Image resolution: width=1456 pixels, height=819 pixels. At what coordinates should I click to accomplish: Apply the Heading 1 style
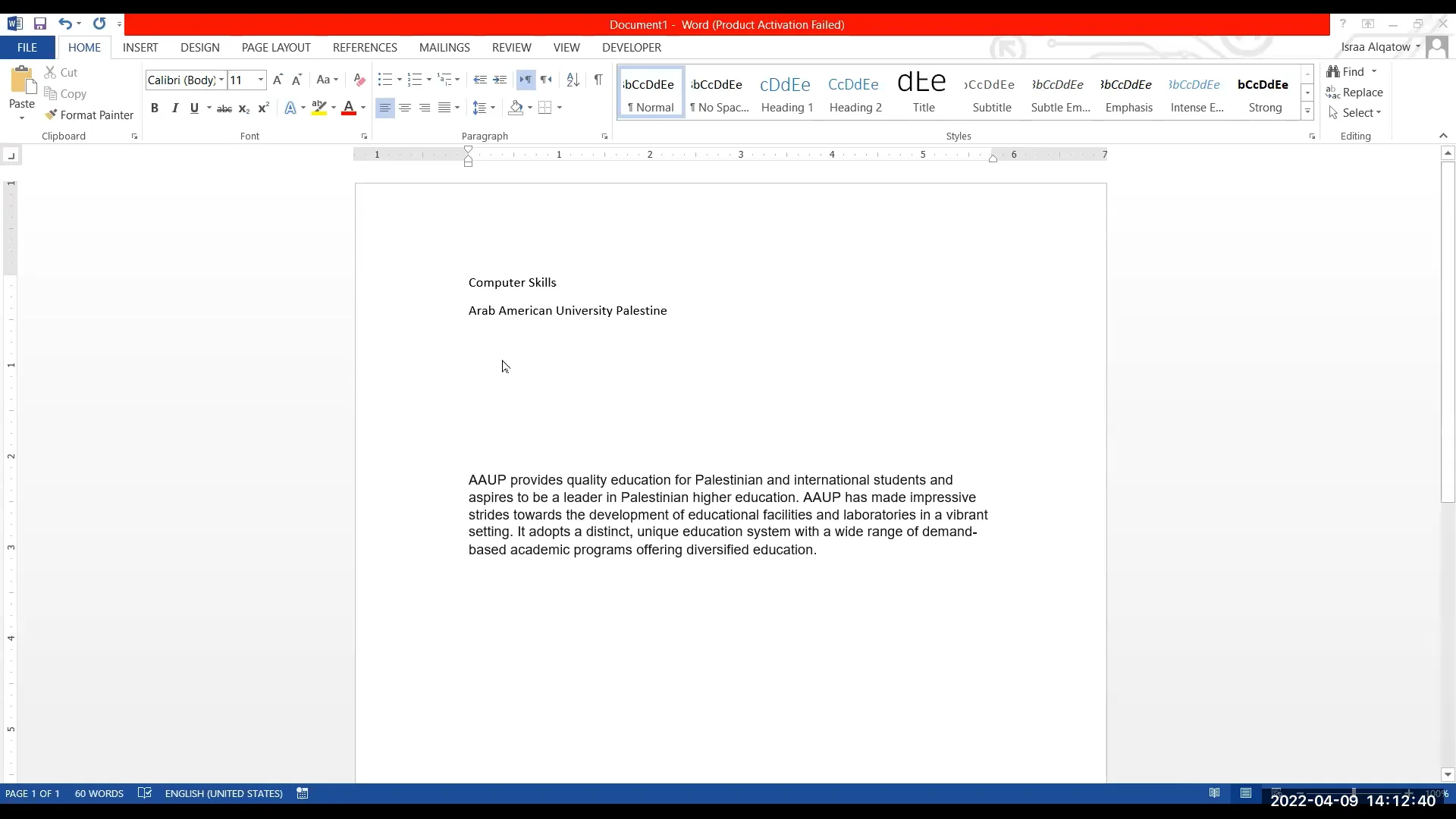pos(786,93)
